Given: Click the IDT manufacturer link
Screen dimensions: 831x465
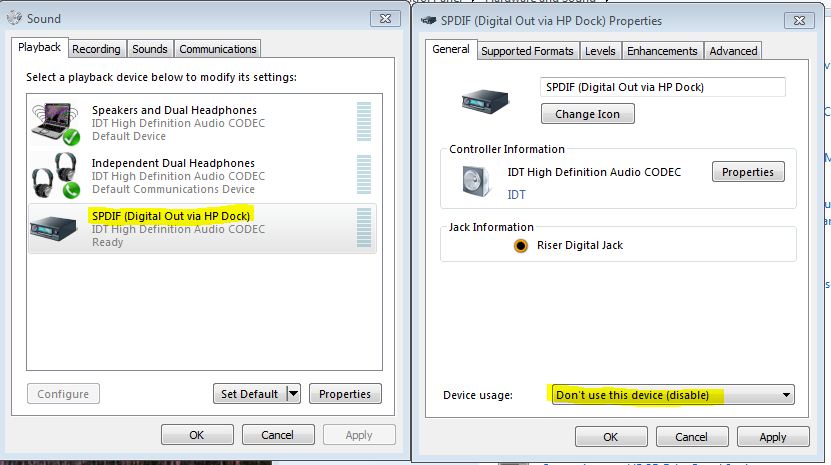Looking at the screenshot, I should point(516,195).
